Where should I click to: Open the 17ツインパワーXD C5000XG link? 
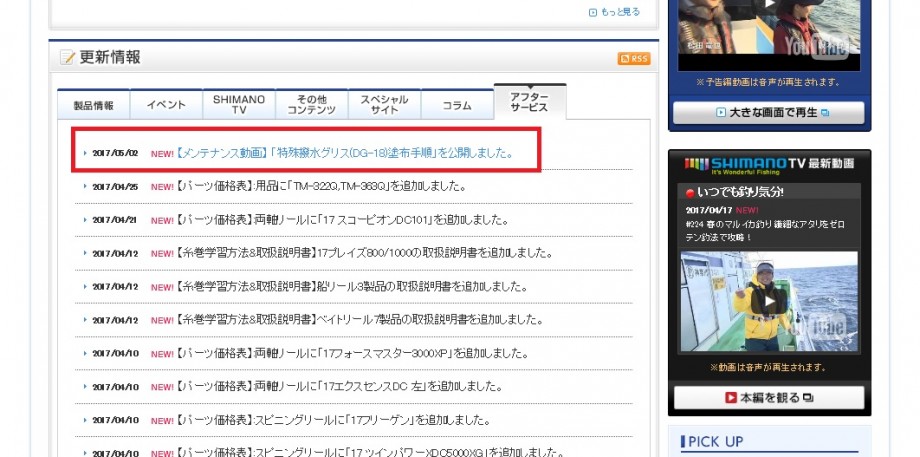[369, 452]
